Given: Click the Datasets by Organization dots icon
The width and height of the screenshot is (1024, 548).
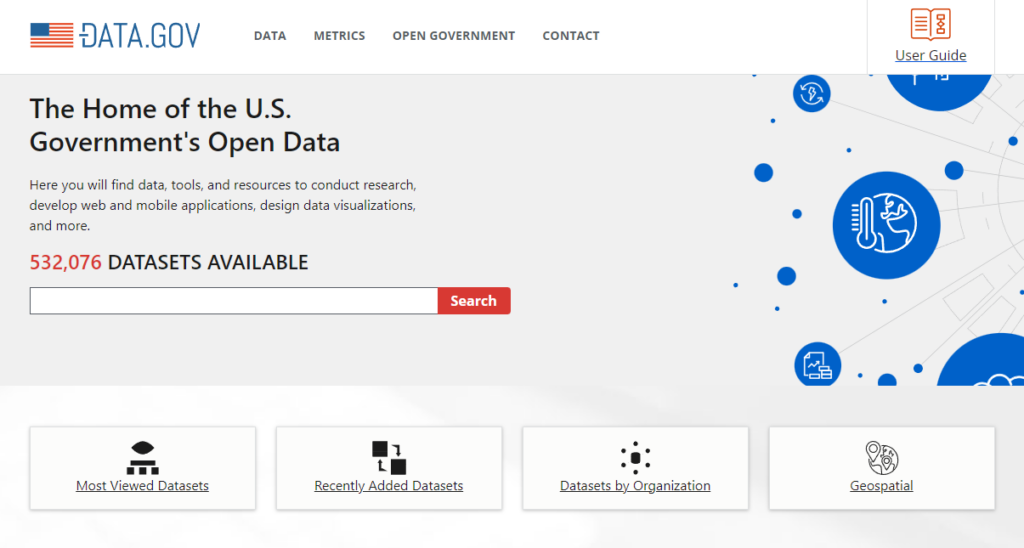Looking at the screenshot, I should pos(635,457).
